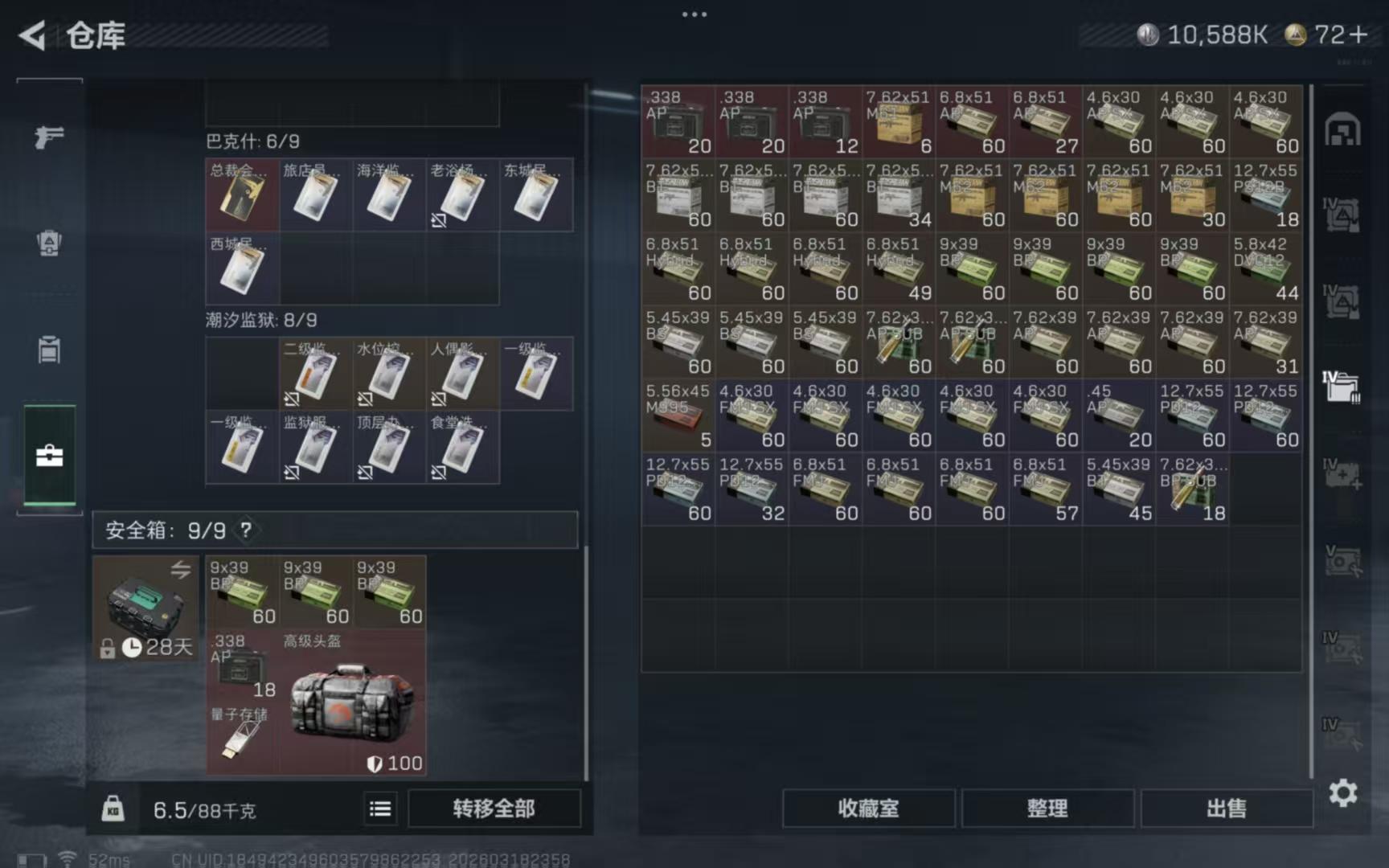
Task: Select the .338 AP stack of 18
Action: [x=242, y=665]
